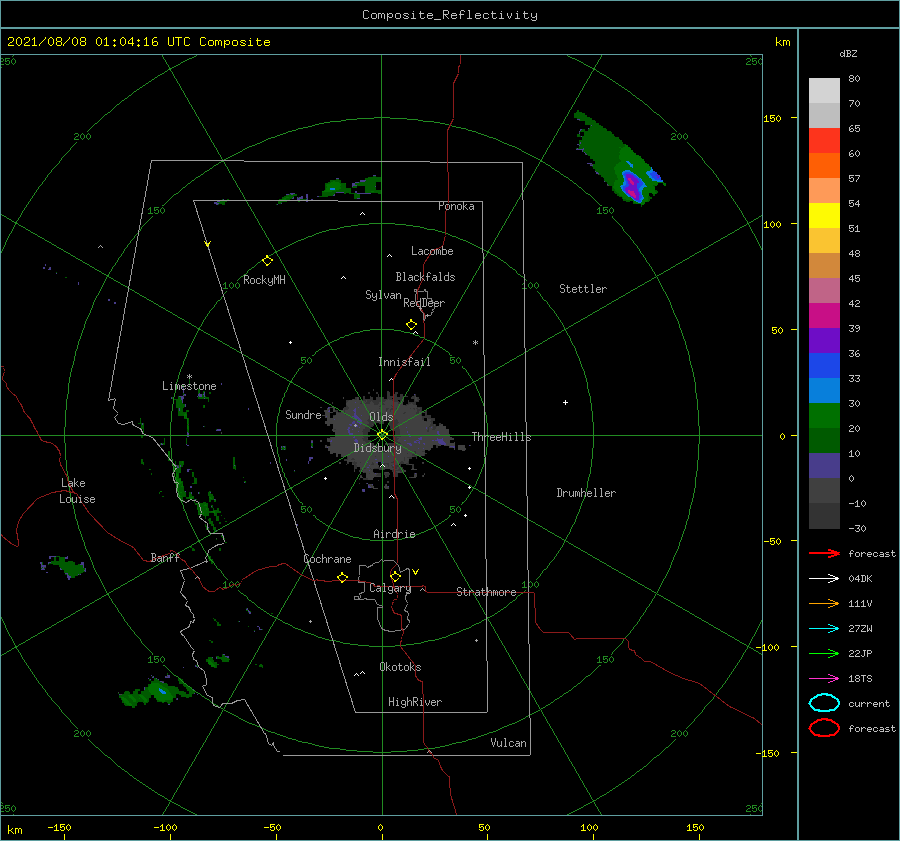Click the cyan 27ZW arrow legend icon
The width and height of the screenshot is (900, 841).
pos(824,629)
